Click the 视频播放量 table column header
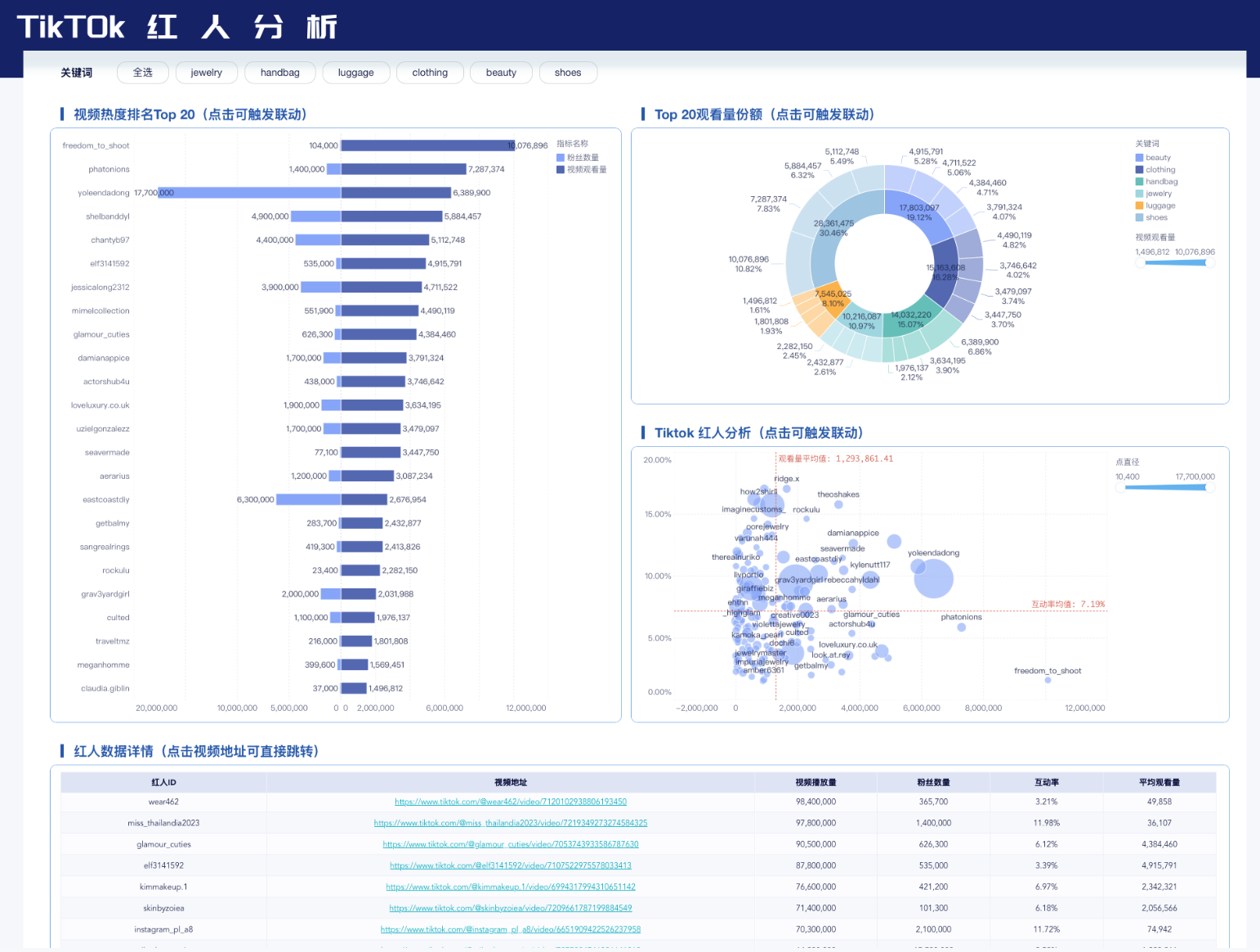 pos(815,782)
